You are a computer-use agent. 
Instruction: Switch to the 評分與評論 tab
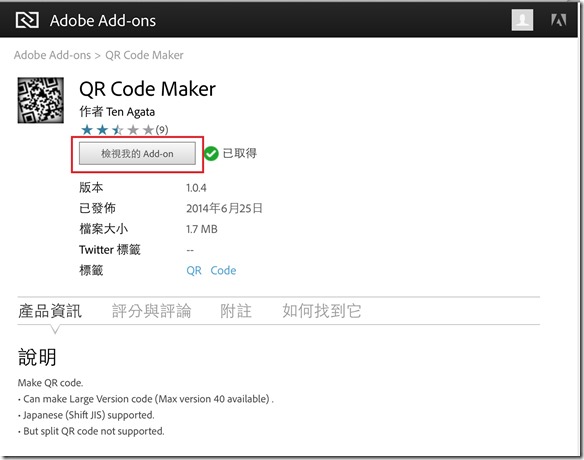point(152,311)
